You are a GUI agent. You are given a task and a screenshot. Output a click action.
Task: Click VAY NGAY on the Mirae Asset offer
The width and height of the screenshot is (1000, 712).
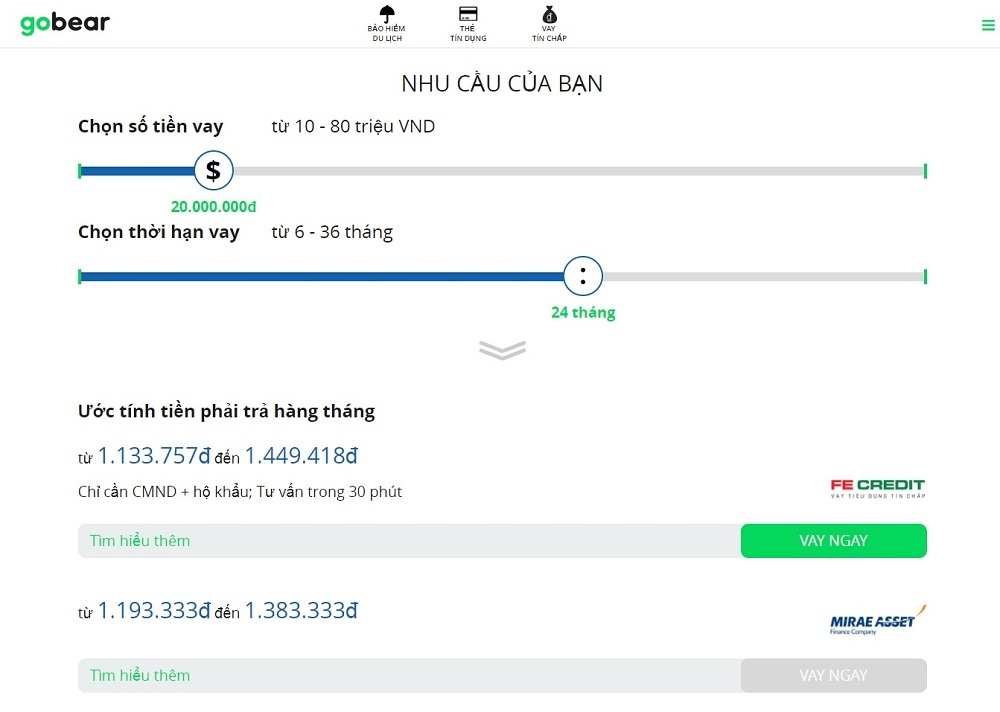[833, 675]
